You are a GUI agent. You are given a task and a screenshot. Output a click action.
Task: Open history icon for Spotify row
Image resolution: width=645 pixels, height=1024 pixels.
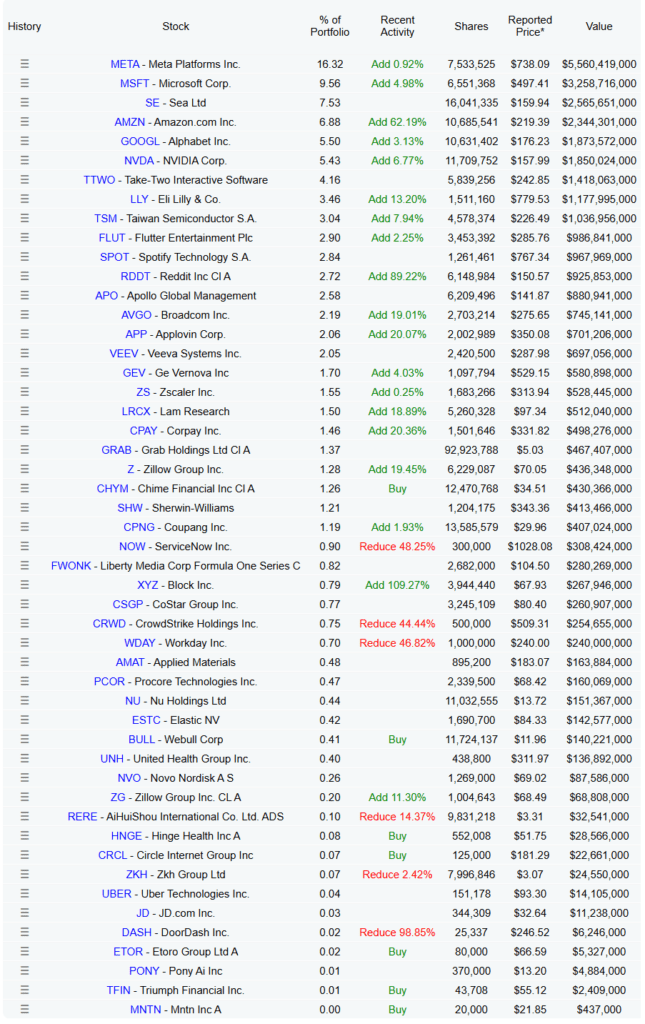pyautogui.click(x=25, y=257)
